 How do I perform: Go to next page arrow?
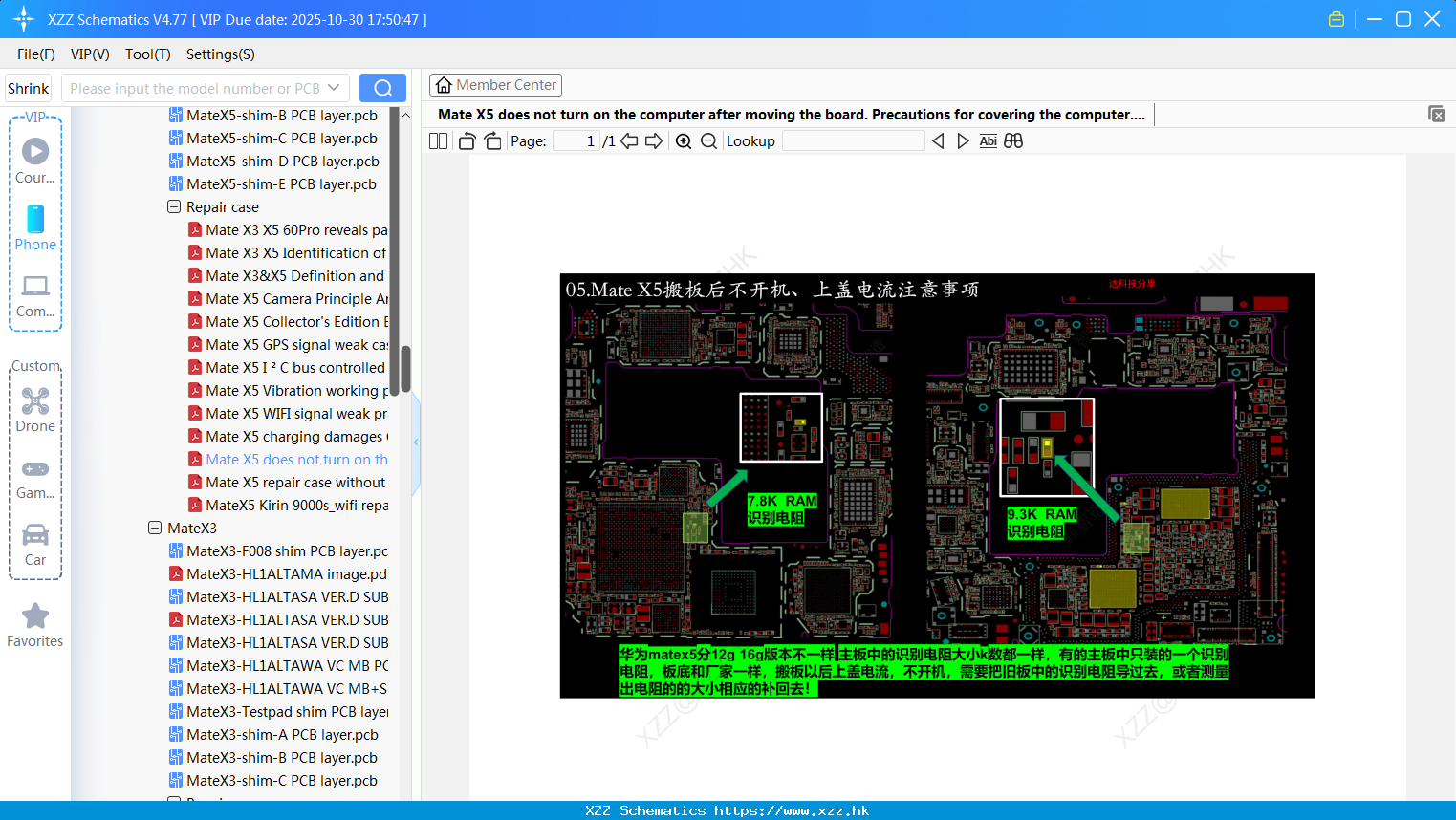point(654,140)
